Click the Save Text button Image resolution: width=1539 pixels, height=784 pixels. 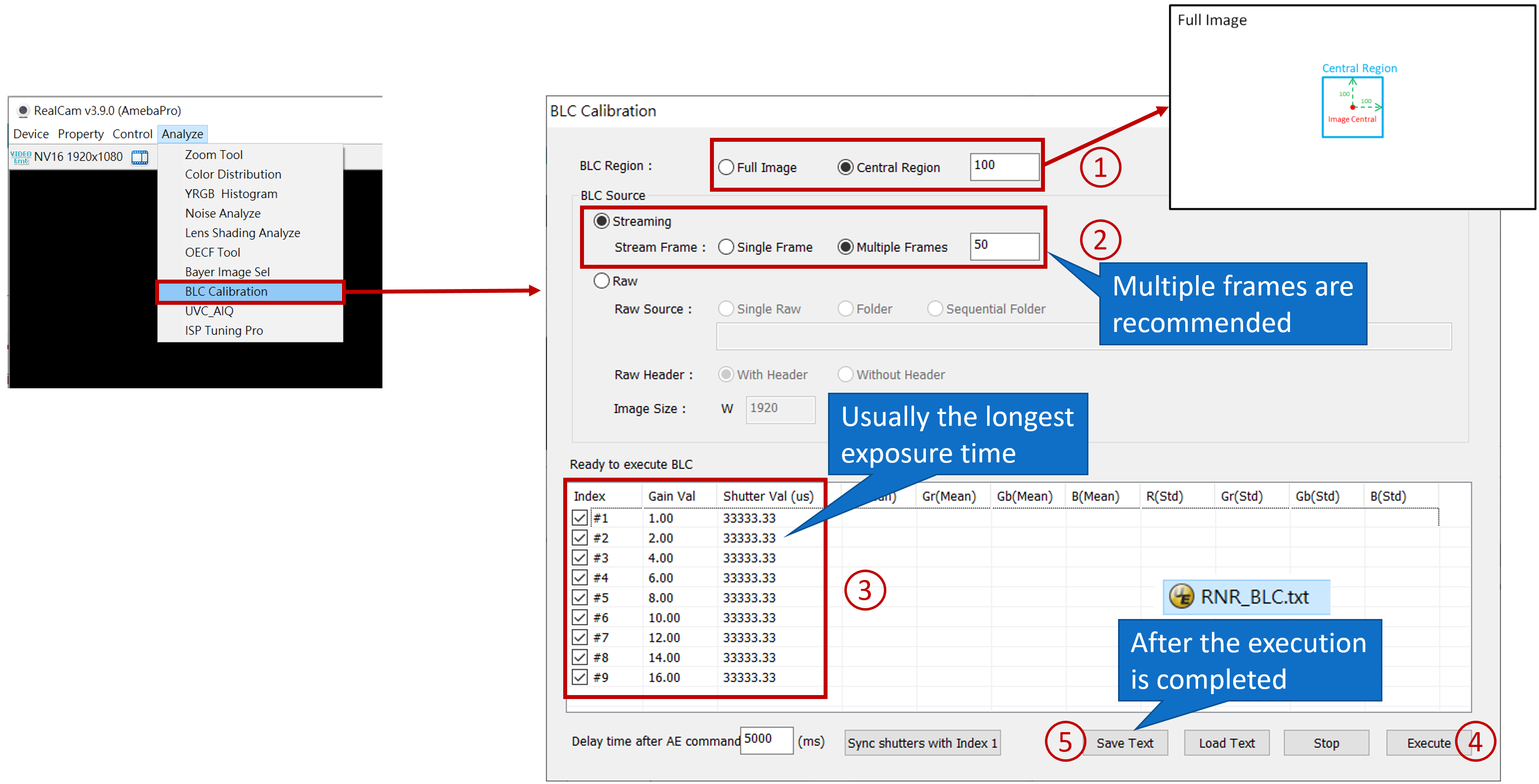(x=1124, y=743)
